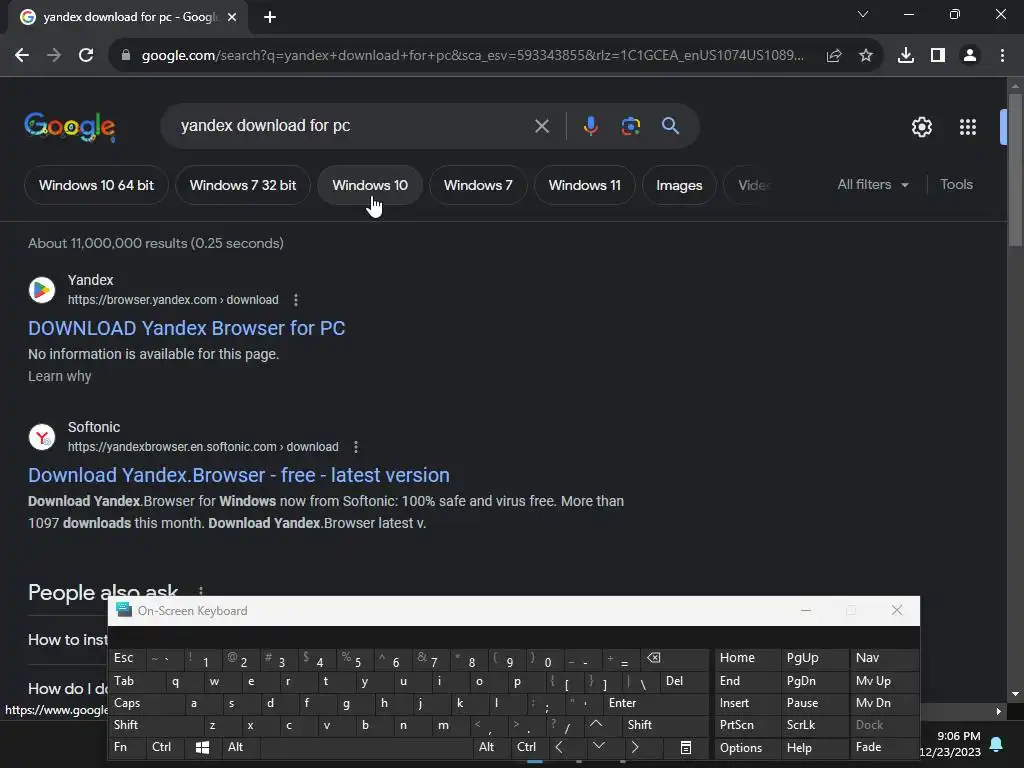Select the Windows 7 filter chip
1024x768 pixels.
[478, 185]
